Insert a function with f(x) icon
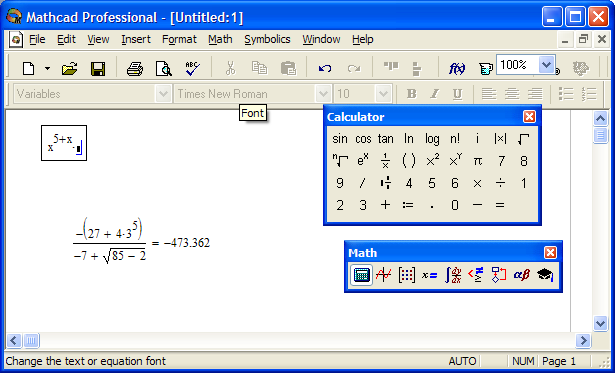Screen dimensions: 615x373 tap(457, 69)
